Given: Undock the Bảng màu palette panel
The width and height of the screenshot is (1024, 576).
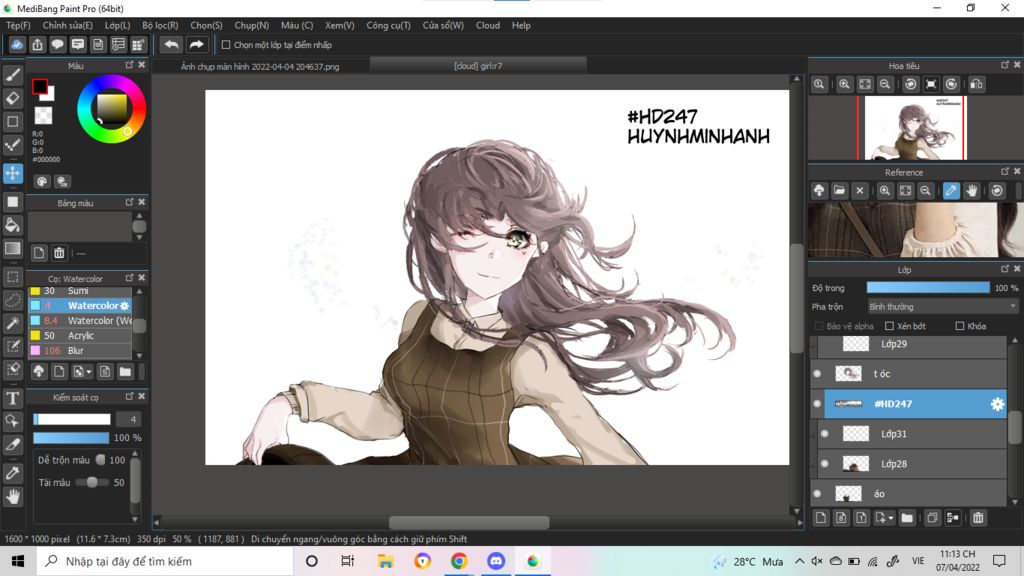Looking at the screenshot, I should point(129,202).
